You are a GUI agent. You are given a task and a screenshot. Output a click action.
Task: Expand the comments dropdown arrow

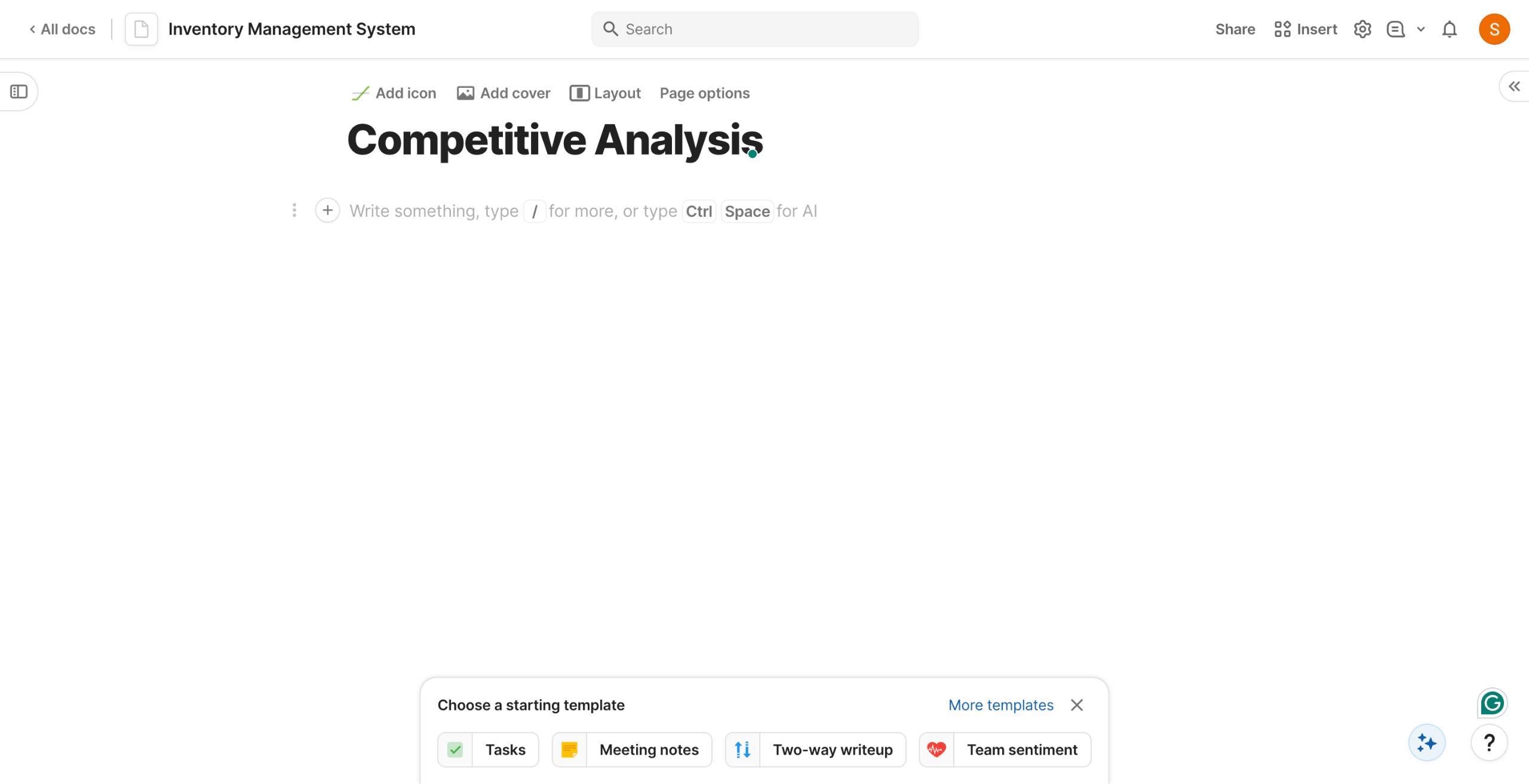click(1421, 29)
